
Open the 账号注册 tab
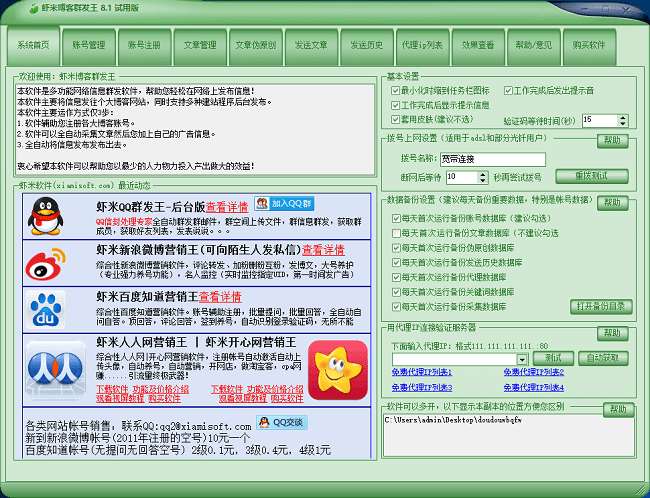[144, 46]
